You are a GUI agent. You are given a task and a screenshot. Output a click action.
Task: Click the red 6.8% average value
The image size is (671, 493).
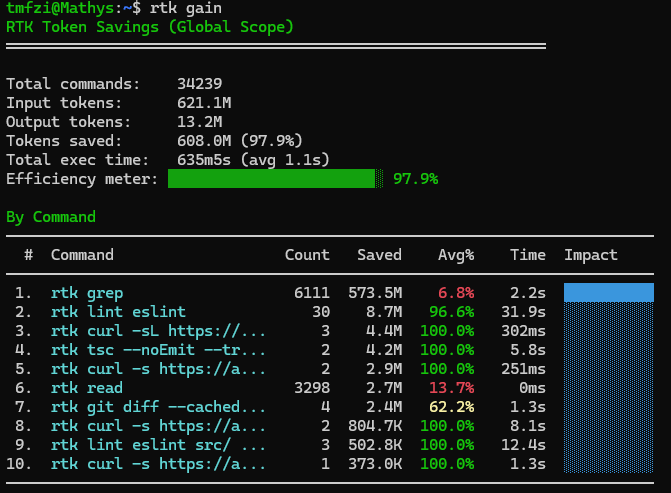[456, 293]
